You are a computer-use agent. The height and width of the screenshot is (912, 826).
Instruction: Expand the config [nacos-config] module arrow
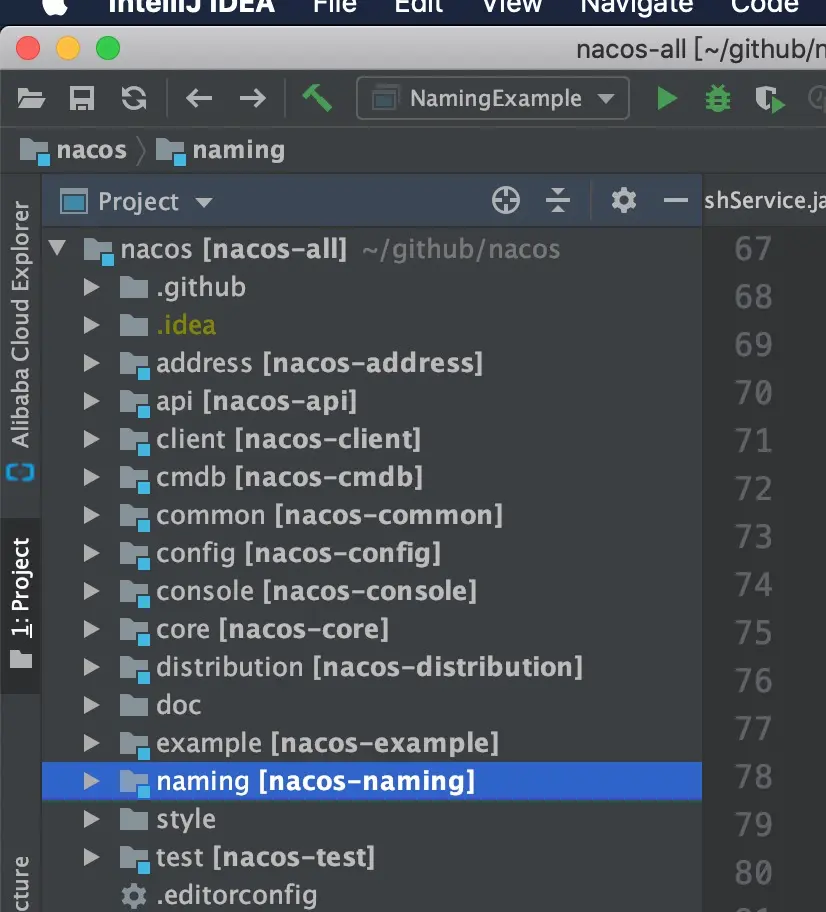[x=91, y=553]
